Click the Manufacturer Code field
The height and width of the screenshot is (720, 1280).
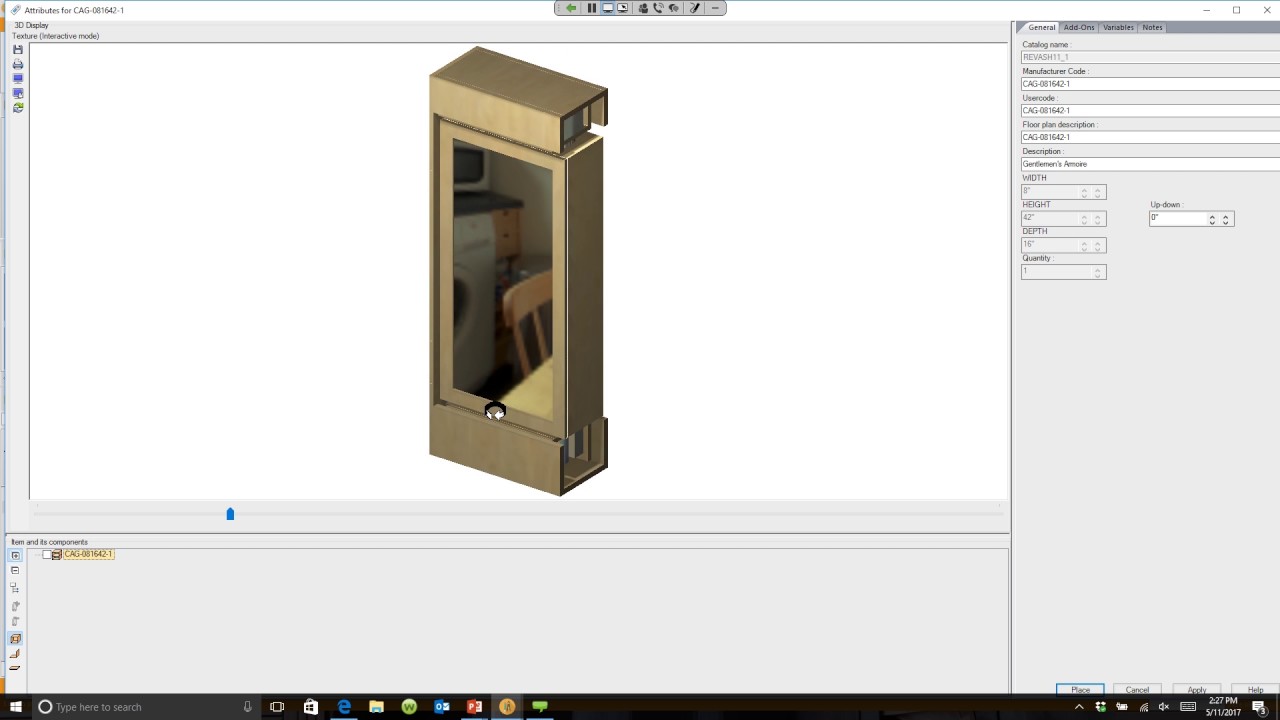click(x=1150, y=84)
